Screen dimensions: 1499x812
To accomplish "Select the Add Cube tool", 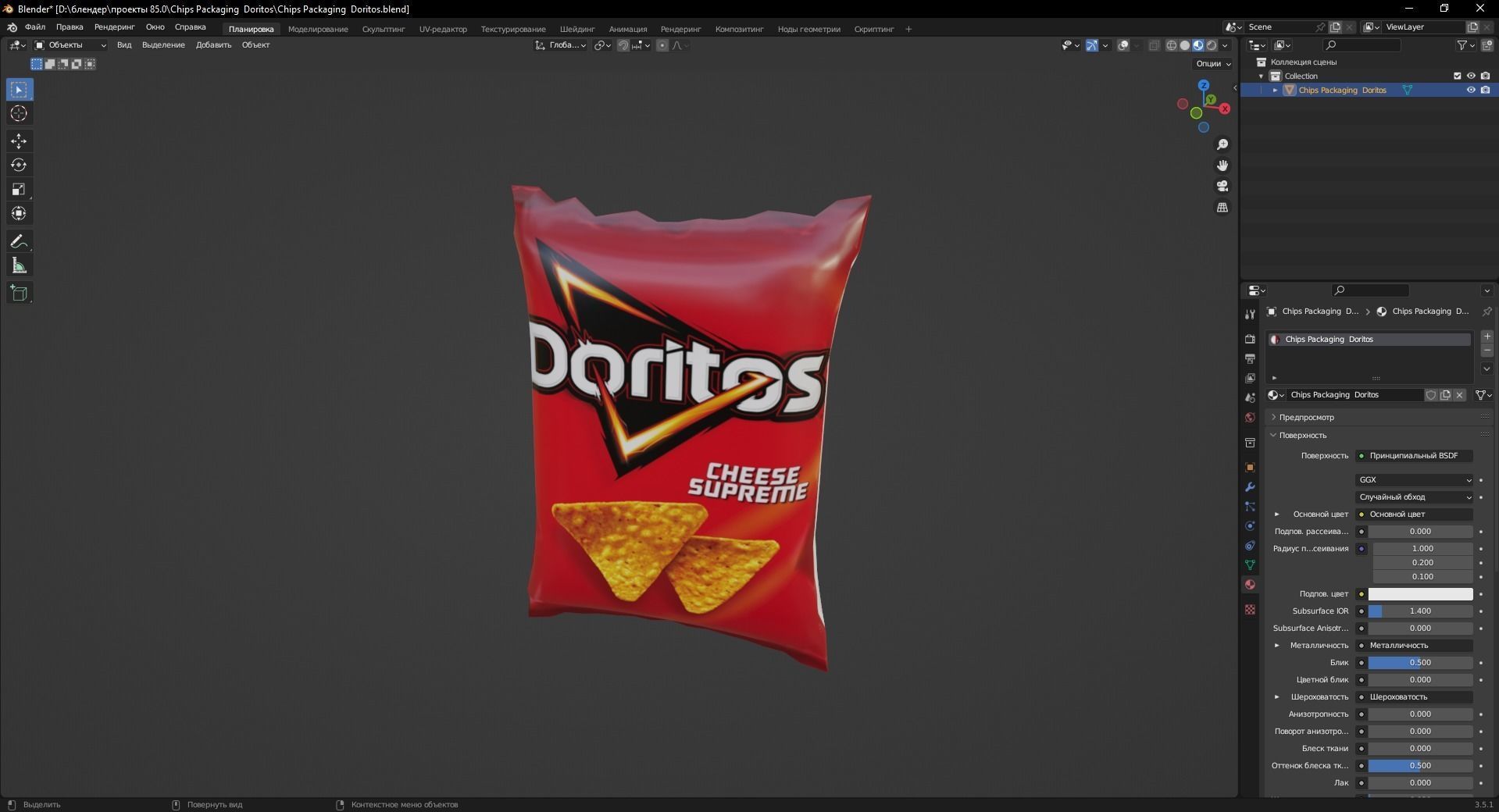I will 19,294.
